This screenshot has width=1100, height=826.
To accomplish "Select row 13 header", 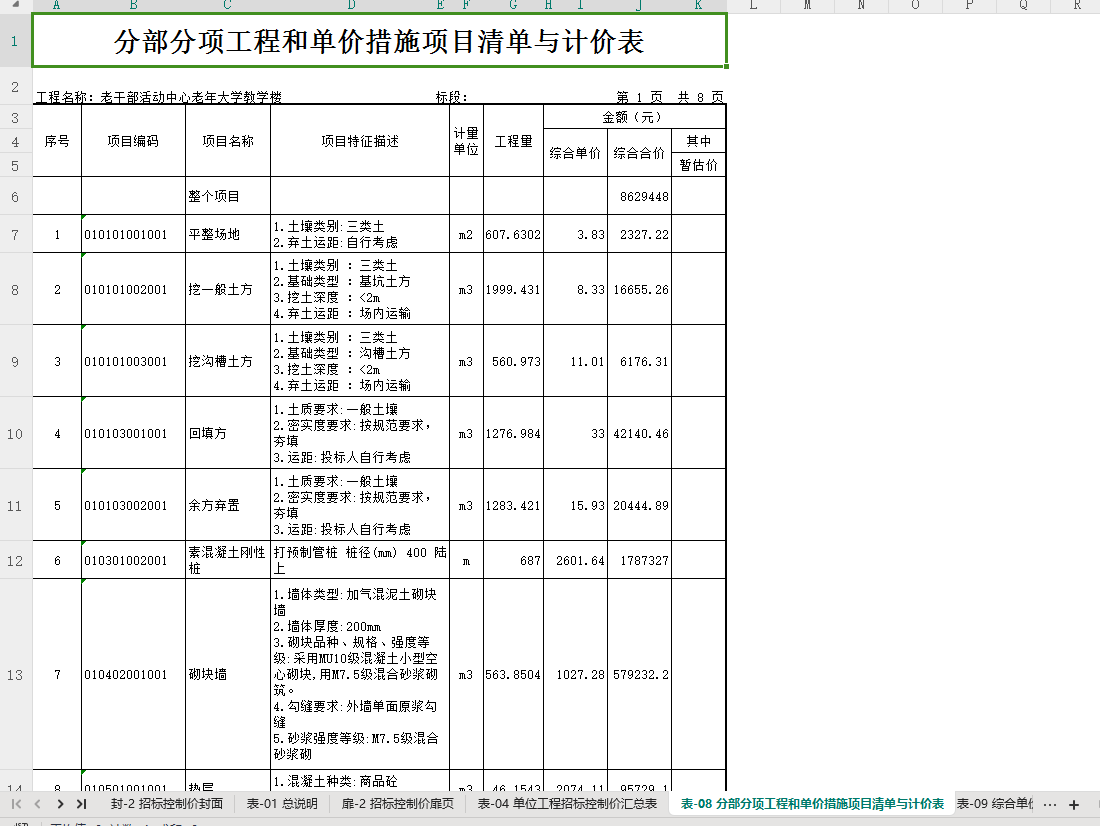I will [x=15, y=674].
